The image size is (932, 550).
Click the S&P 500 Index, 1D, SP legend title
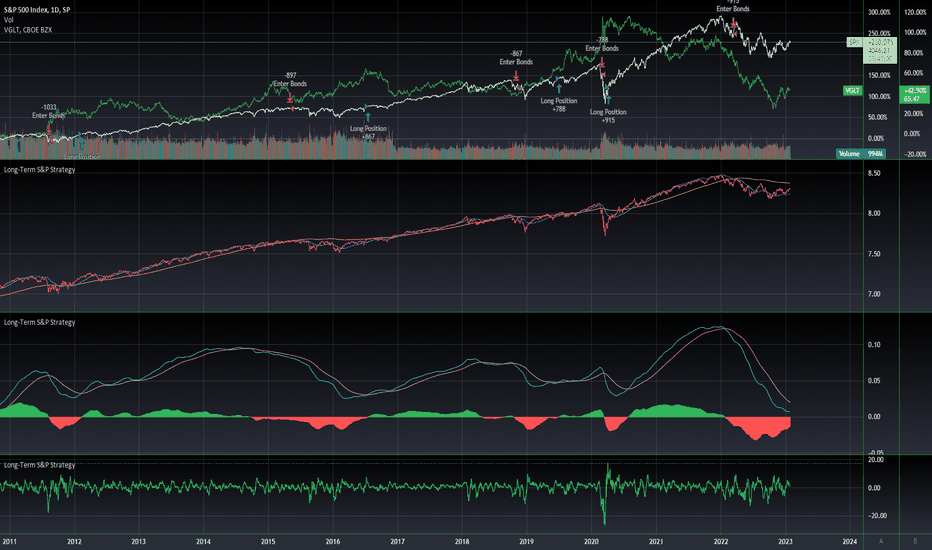point(37,10)
